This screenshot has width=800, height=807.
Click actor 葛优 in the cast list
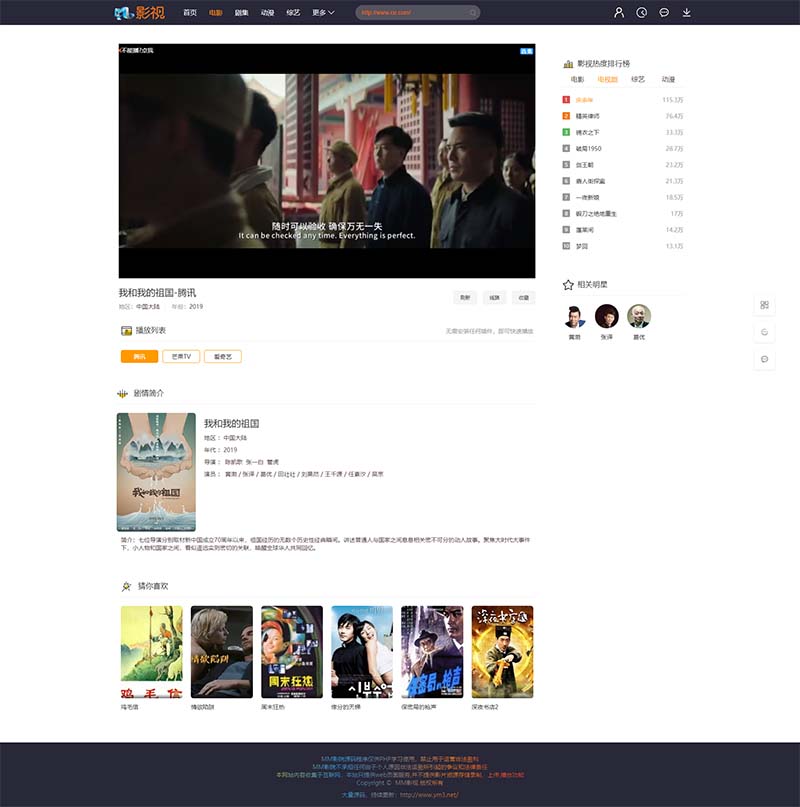point(266,474)
